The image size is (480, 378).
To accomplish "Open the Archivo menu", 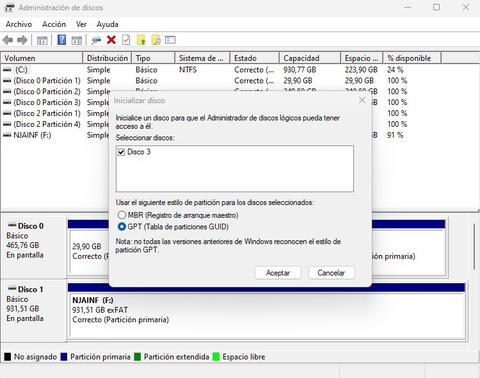I will (x=19, y=24).
